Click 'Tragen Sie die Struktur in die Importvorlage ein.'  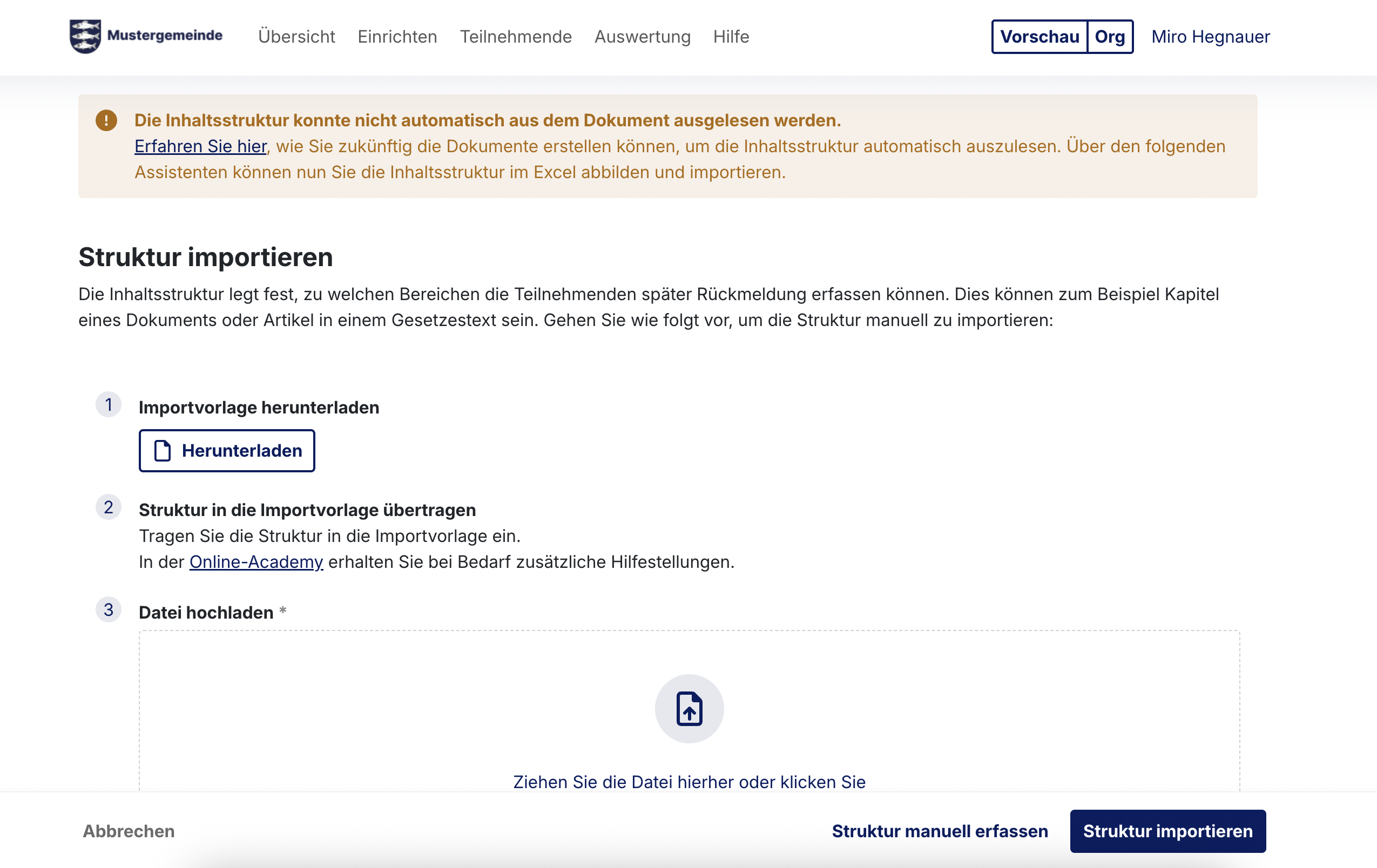coord(330,537)
